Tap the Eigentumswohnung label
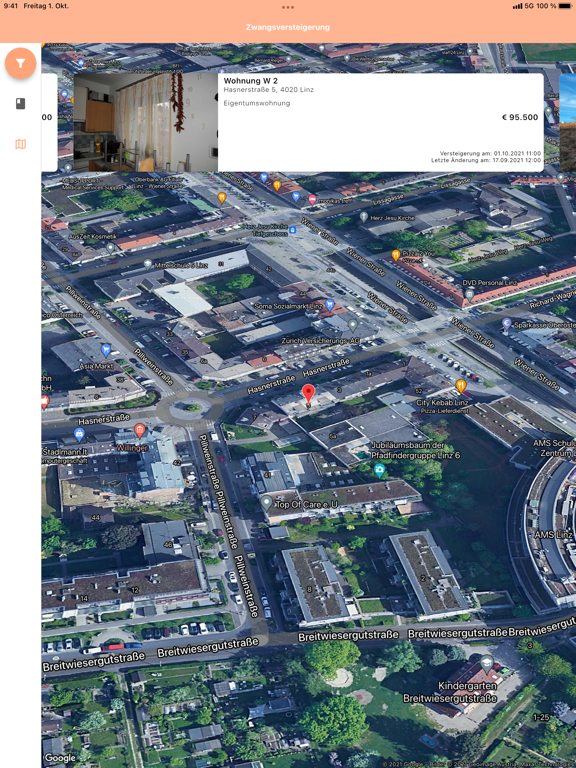 257,103
